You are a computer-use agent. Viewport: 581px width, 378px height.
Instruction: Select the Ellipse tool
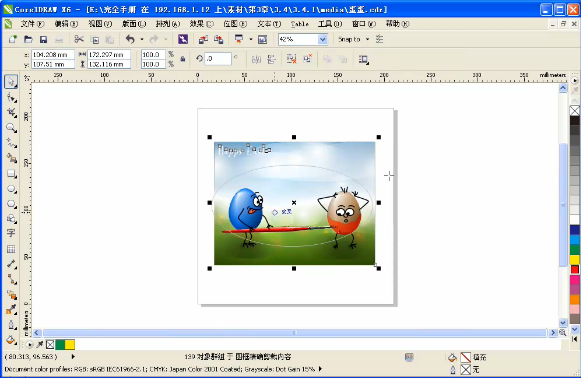(11, 189)
